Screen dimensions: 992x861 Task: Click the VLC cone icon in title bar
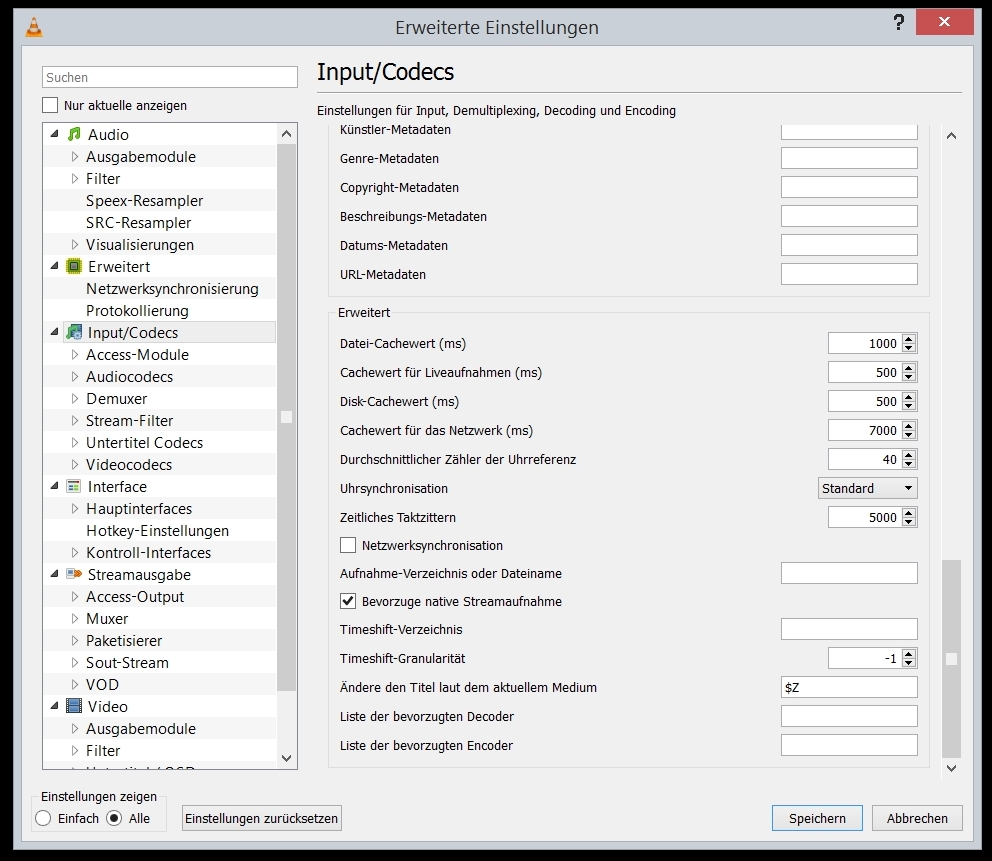coord(34,27)
